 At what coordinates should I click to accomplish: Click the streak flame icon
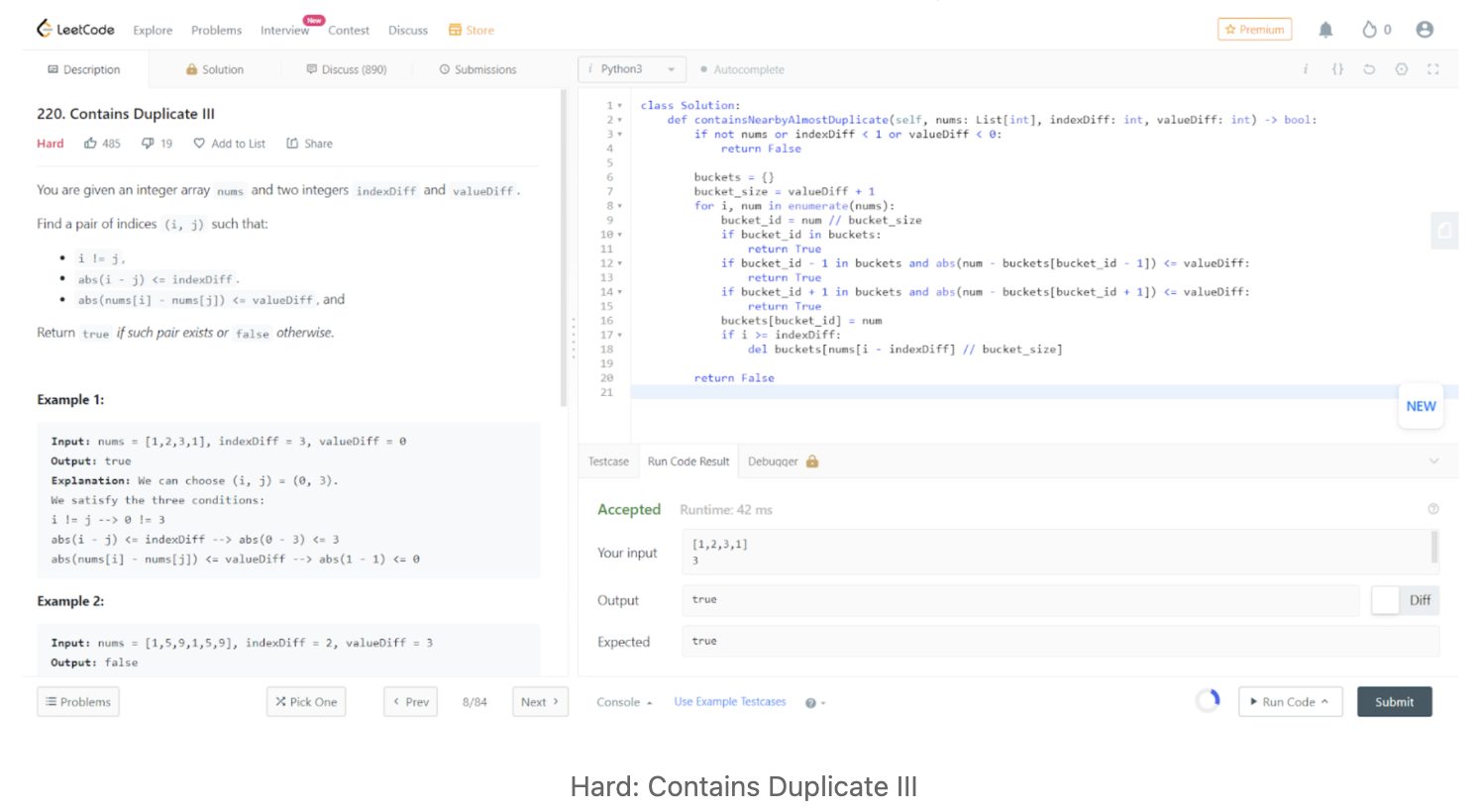click(1370, 30)
